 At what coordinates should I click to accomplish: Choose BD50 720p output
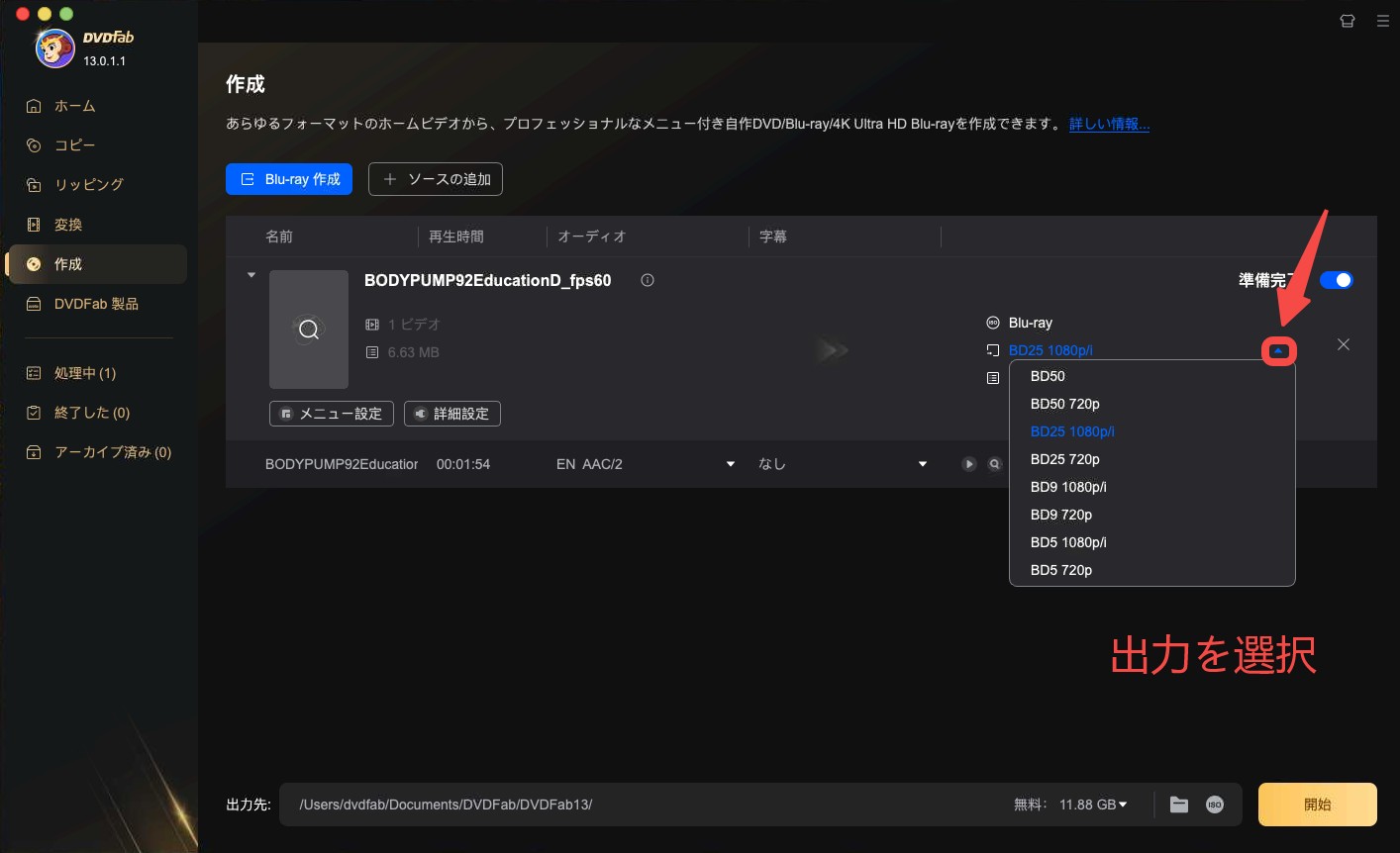[x=1152, y=404]
